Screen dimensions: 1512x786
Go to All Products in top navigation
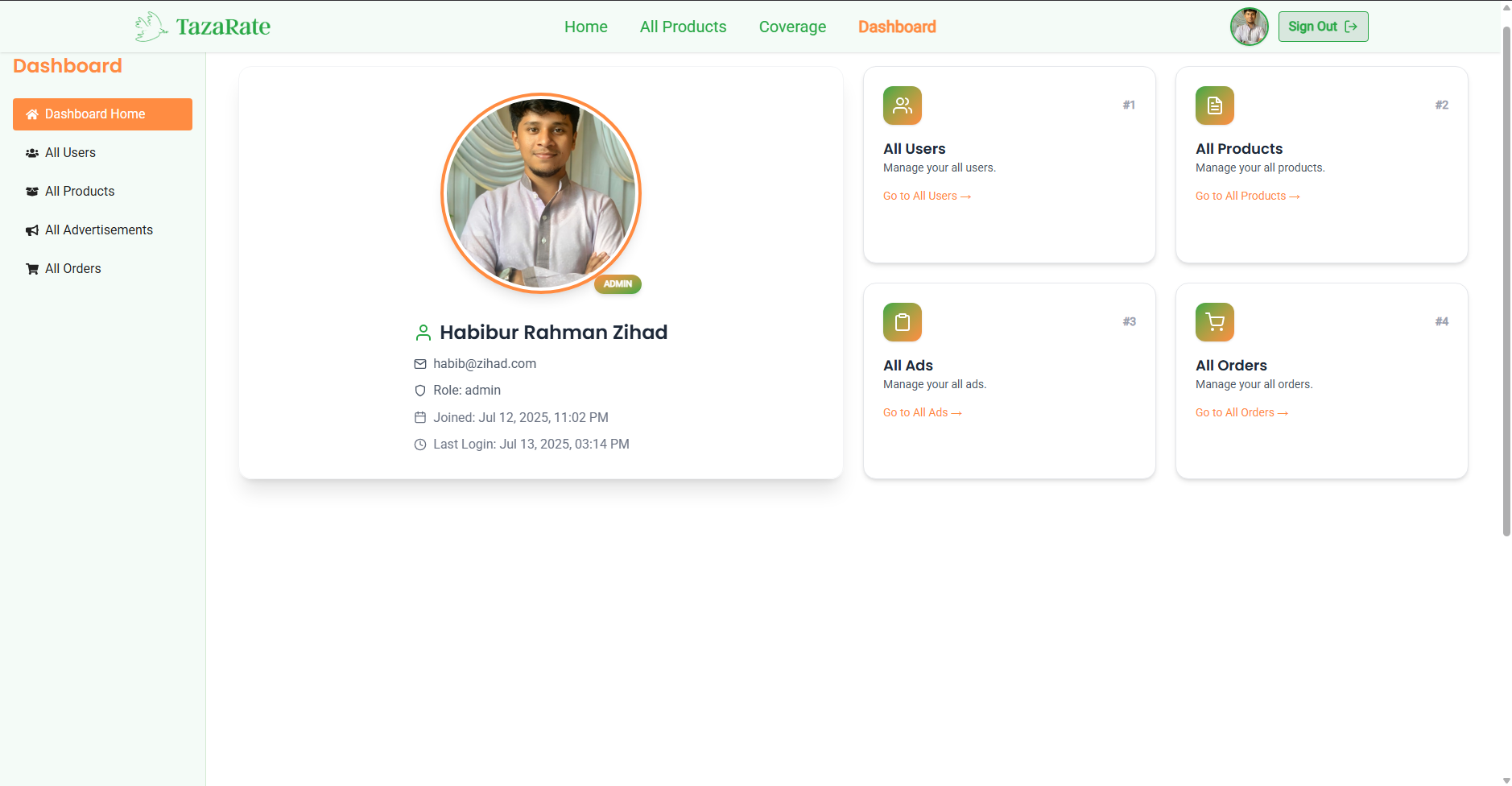pos(684,27)
